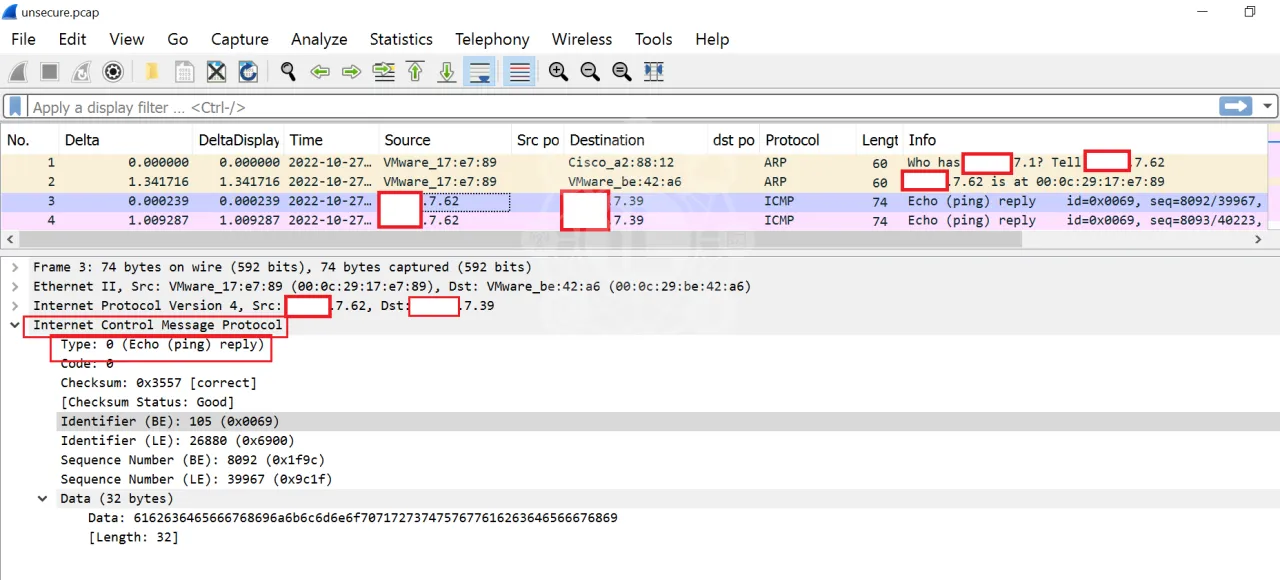This screenshot has height=580, width=1280.
Task: Sort by the Source column header
Action: coord(445,140)
